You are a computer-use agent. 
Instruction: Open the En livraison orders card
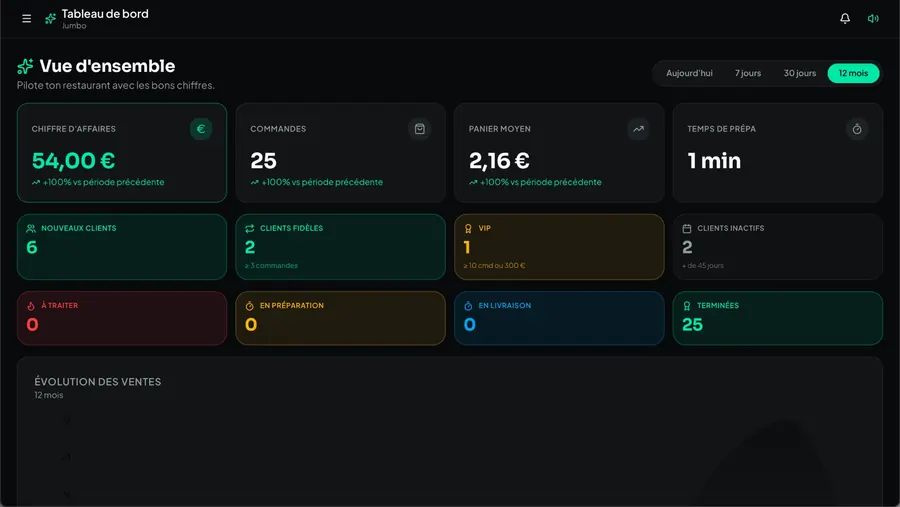(559, 318)
